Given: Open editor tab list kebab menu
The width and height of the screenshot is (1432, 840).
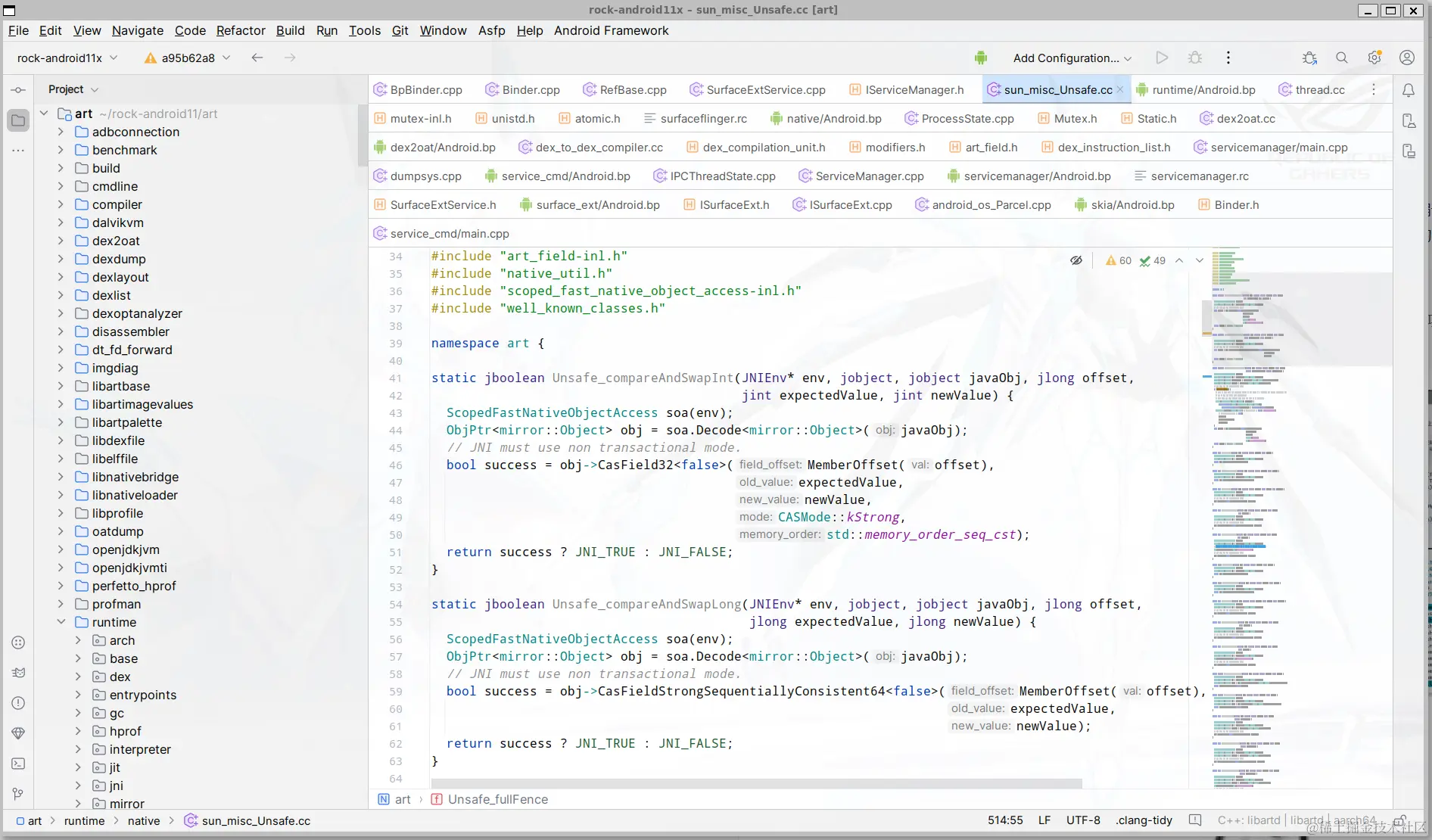Looking at the screenshot, I should (x=1374, y=89).
